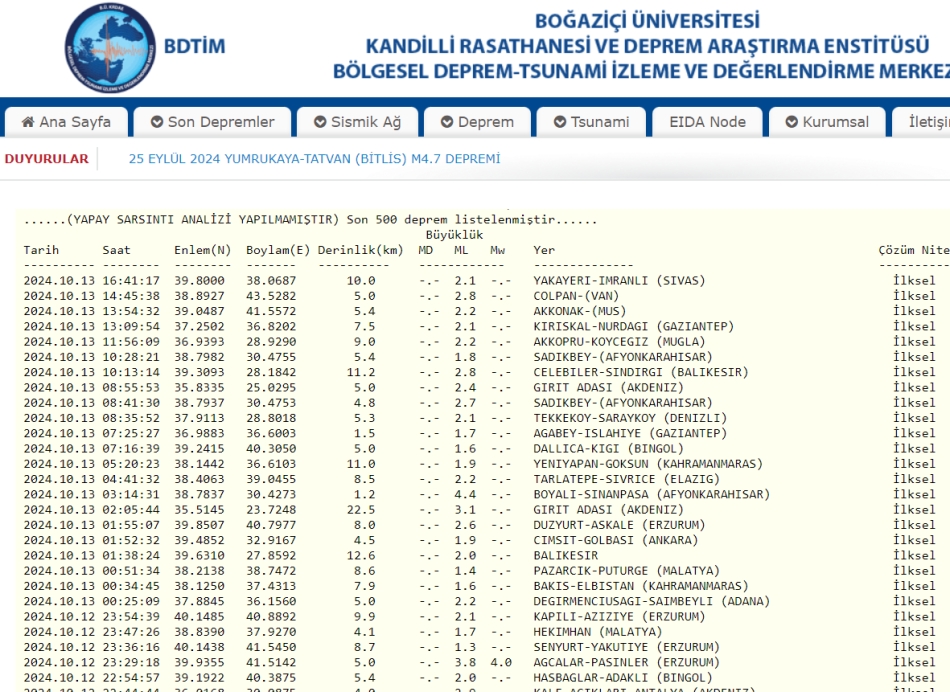950x692 pixels.
Task: Select the AGCALAR-PASINLER (ERZURUM) entry
Action: coord(625,662)
